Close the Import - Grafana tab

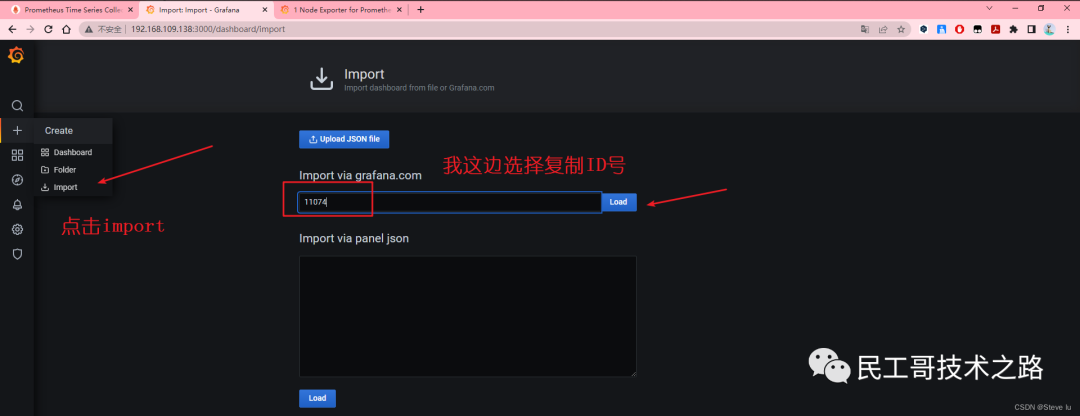[264, 10]
